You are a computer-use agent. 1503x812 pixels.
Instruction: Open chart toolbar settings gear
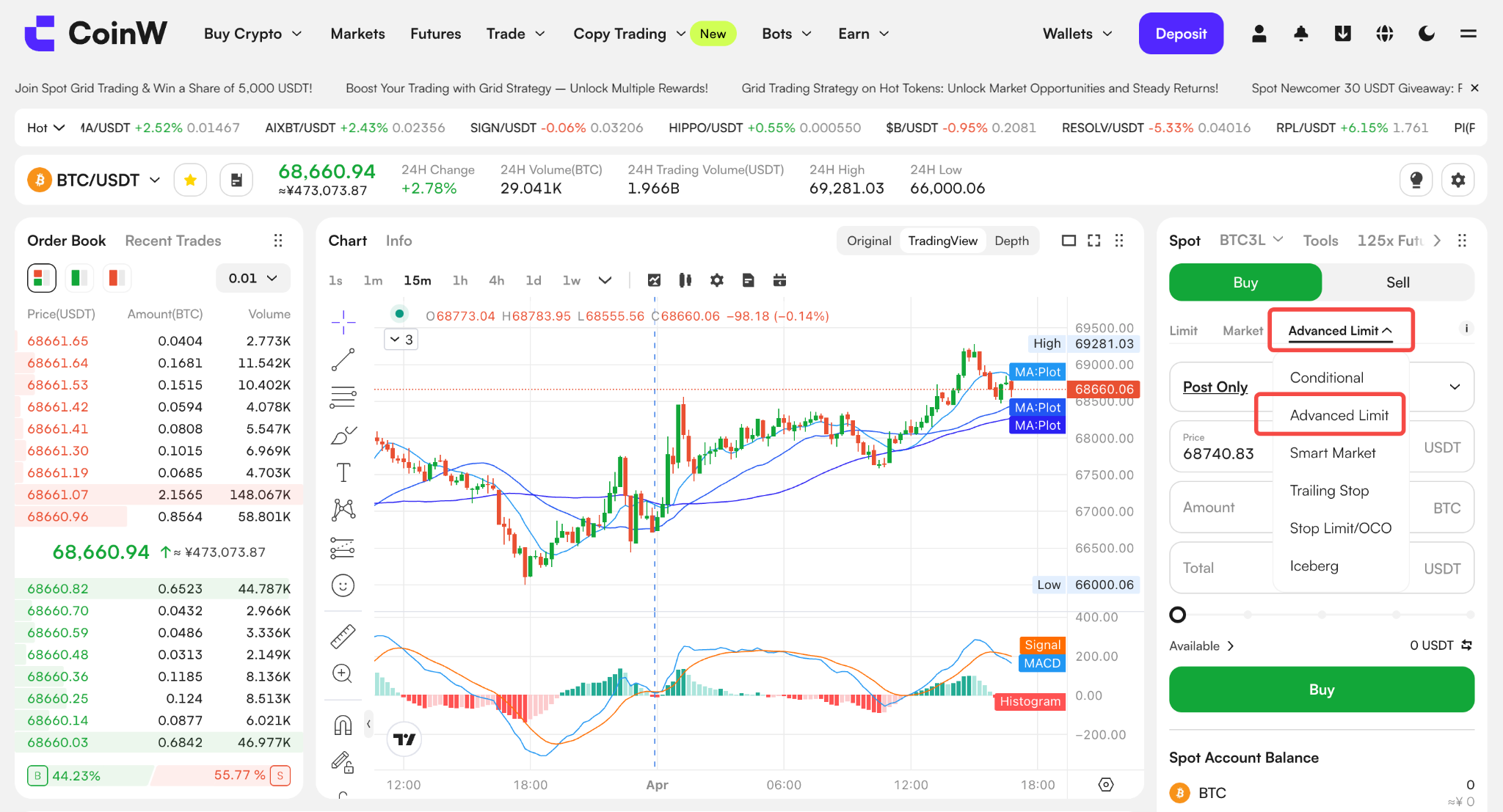coord(717,280)
